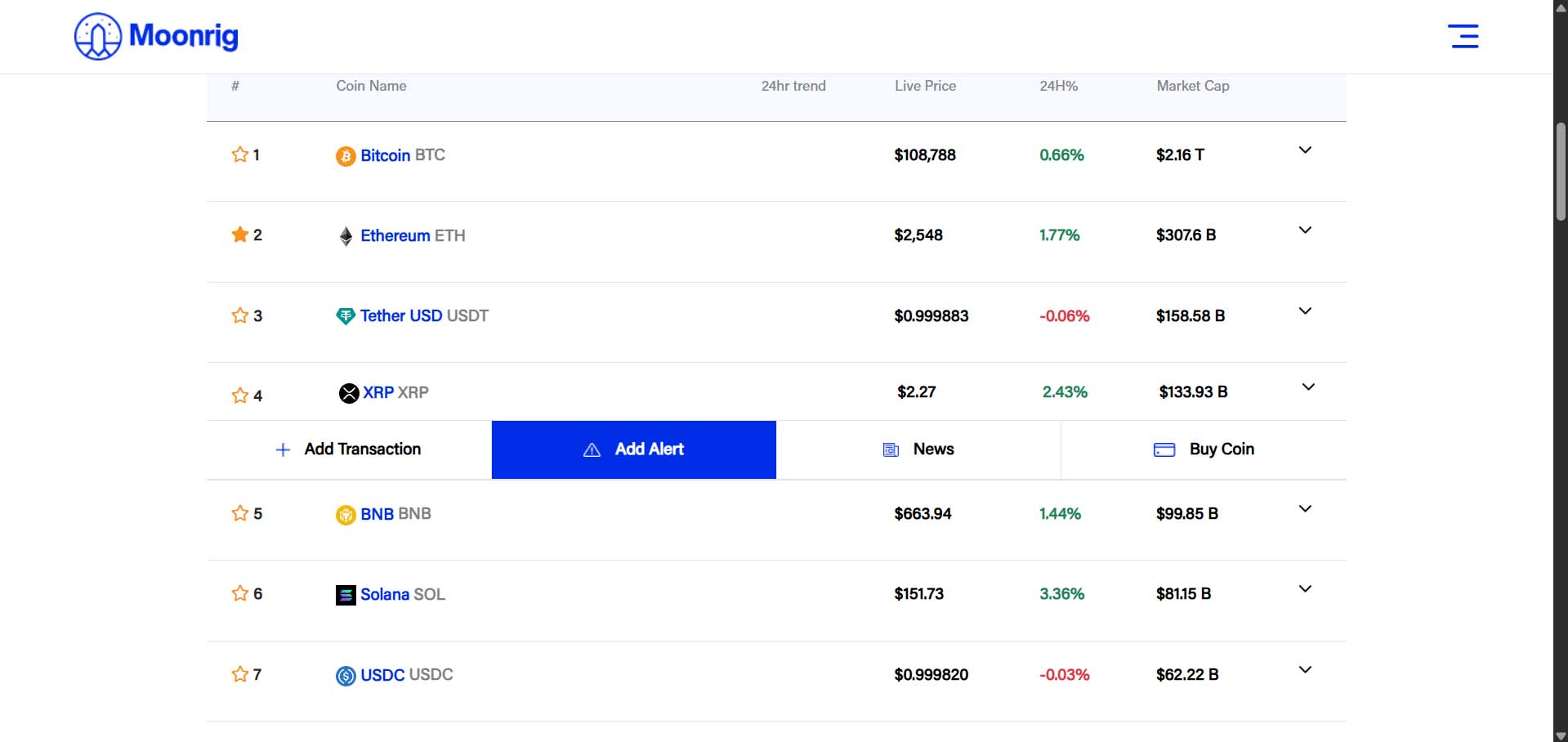This screenshot has height=742, width=1568.
Task: Open the XRP coin link
Action: point(378,392)
